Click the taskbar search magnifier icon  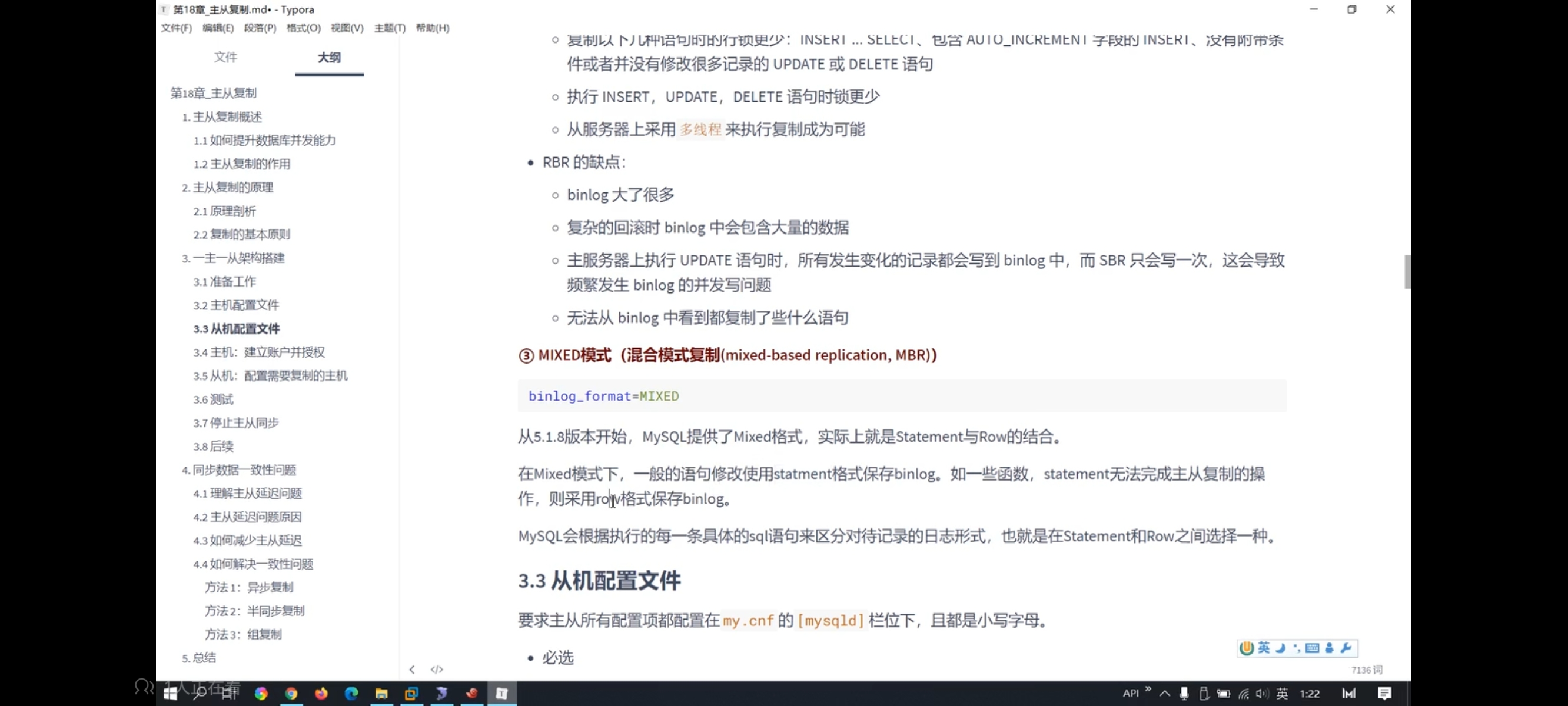pyautogui.click(x=200, y=693)
